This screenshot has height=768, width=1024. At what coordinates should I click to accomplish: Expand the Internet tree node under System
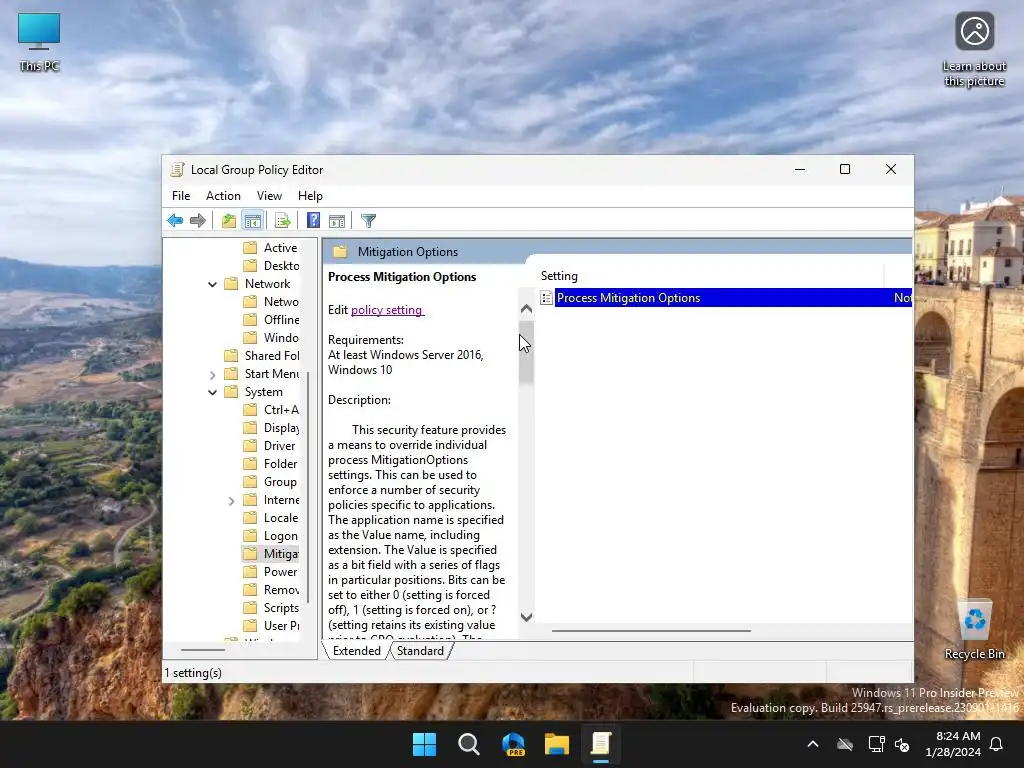231,501
